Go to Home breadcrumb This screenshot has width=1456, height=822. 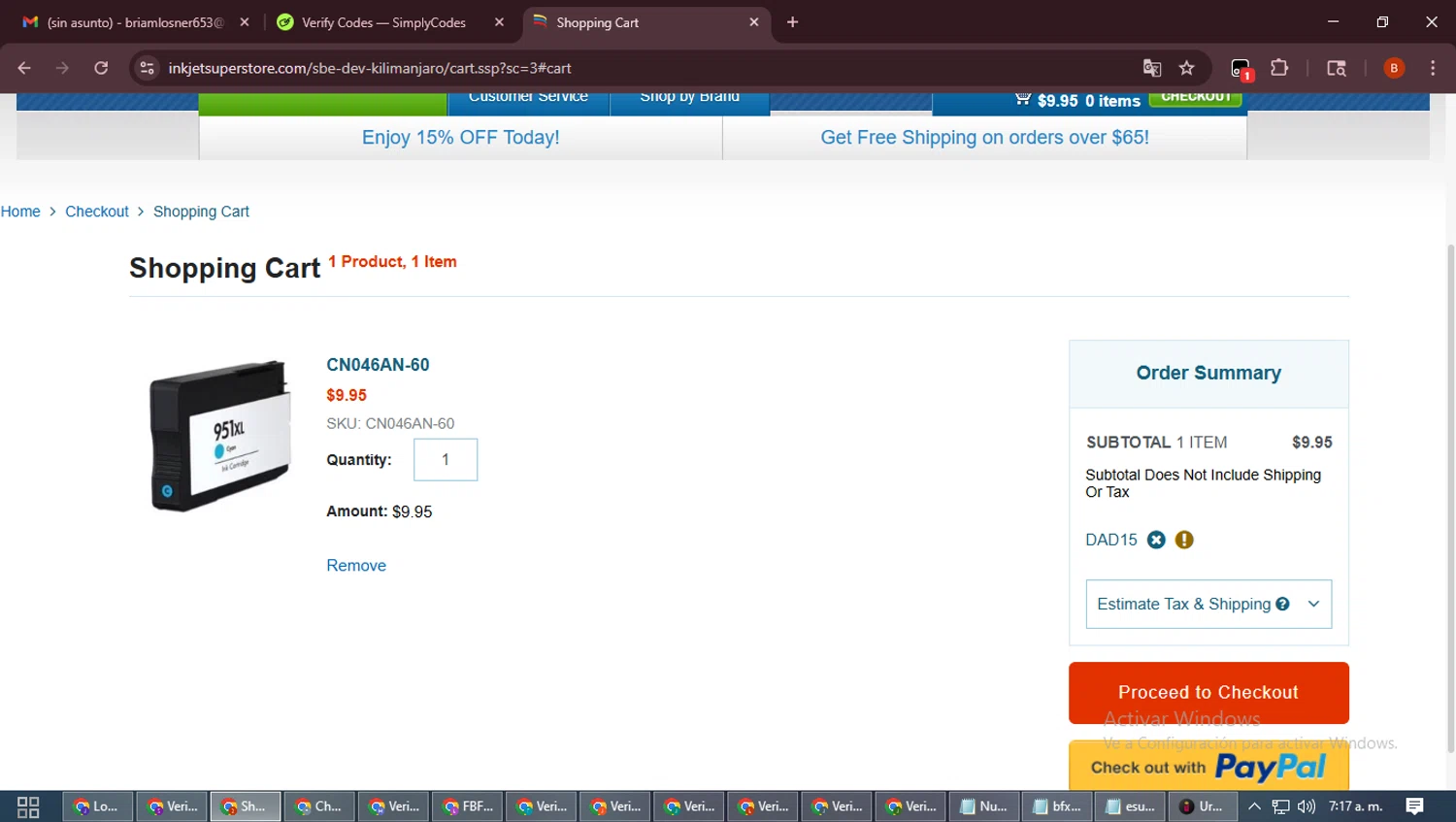point(20,212)
